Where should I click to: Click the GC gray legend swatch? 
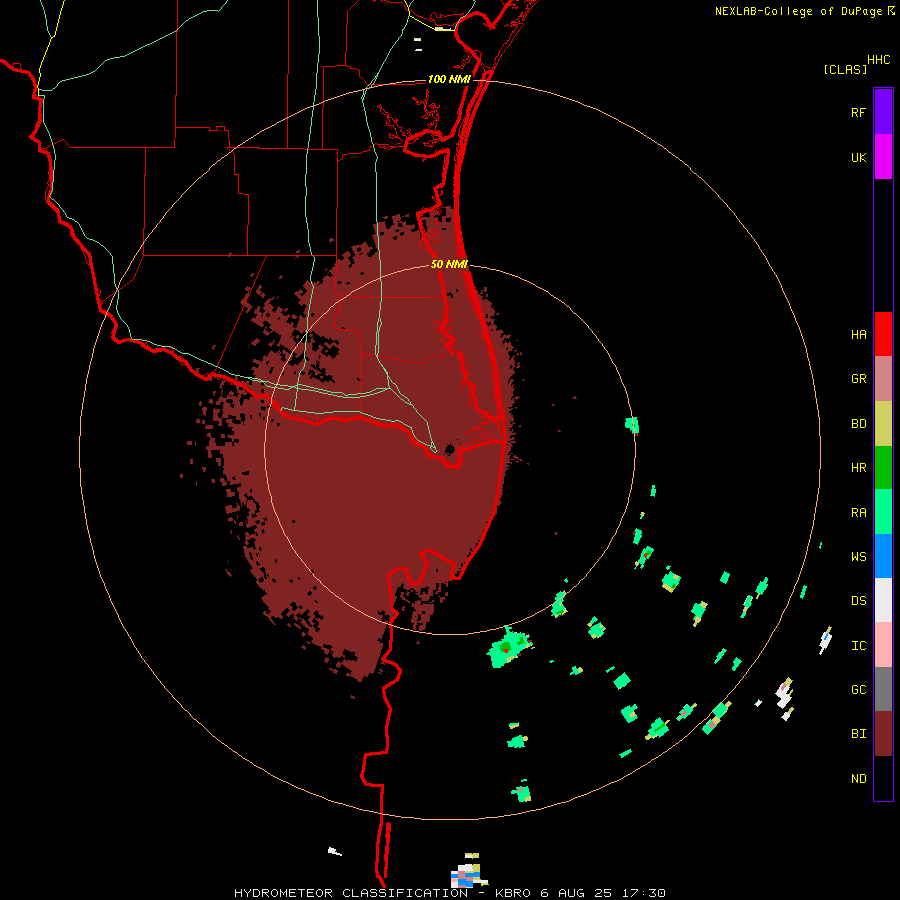pyautogui.click(x=883, y=689)
